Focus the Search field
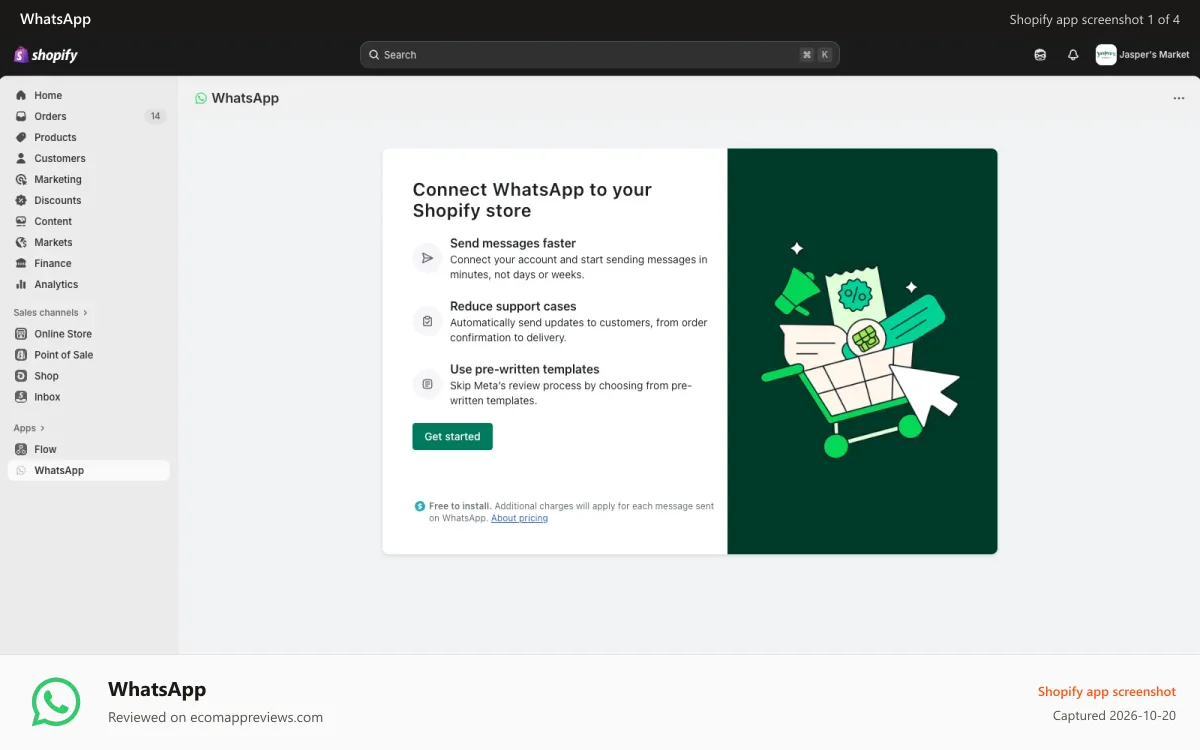 599,55
